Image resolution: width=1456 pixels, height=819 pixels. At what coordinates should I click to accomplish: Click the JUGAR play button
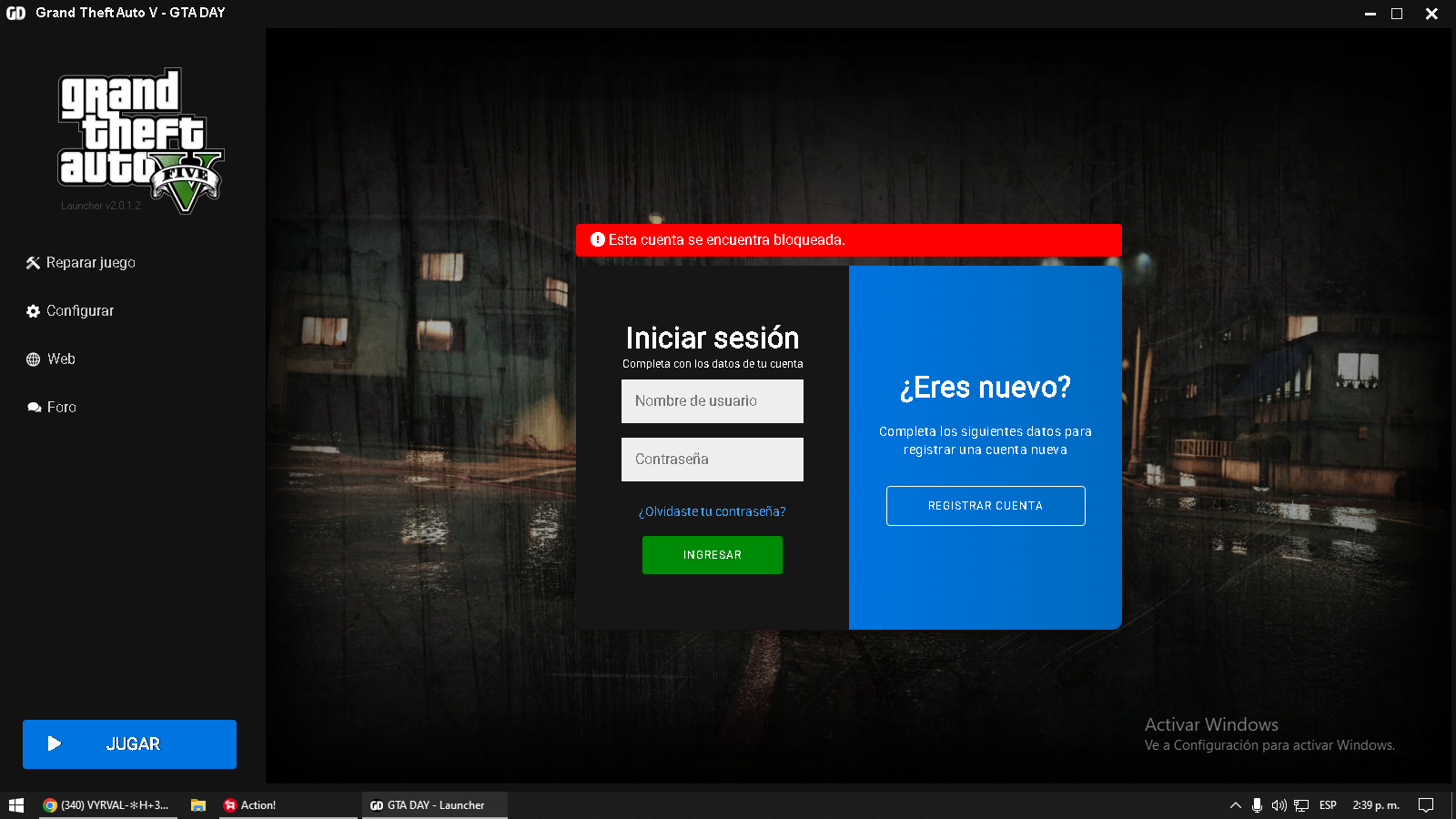129,744
